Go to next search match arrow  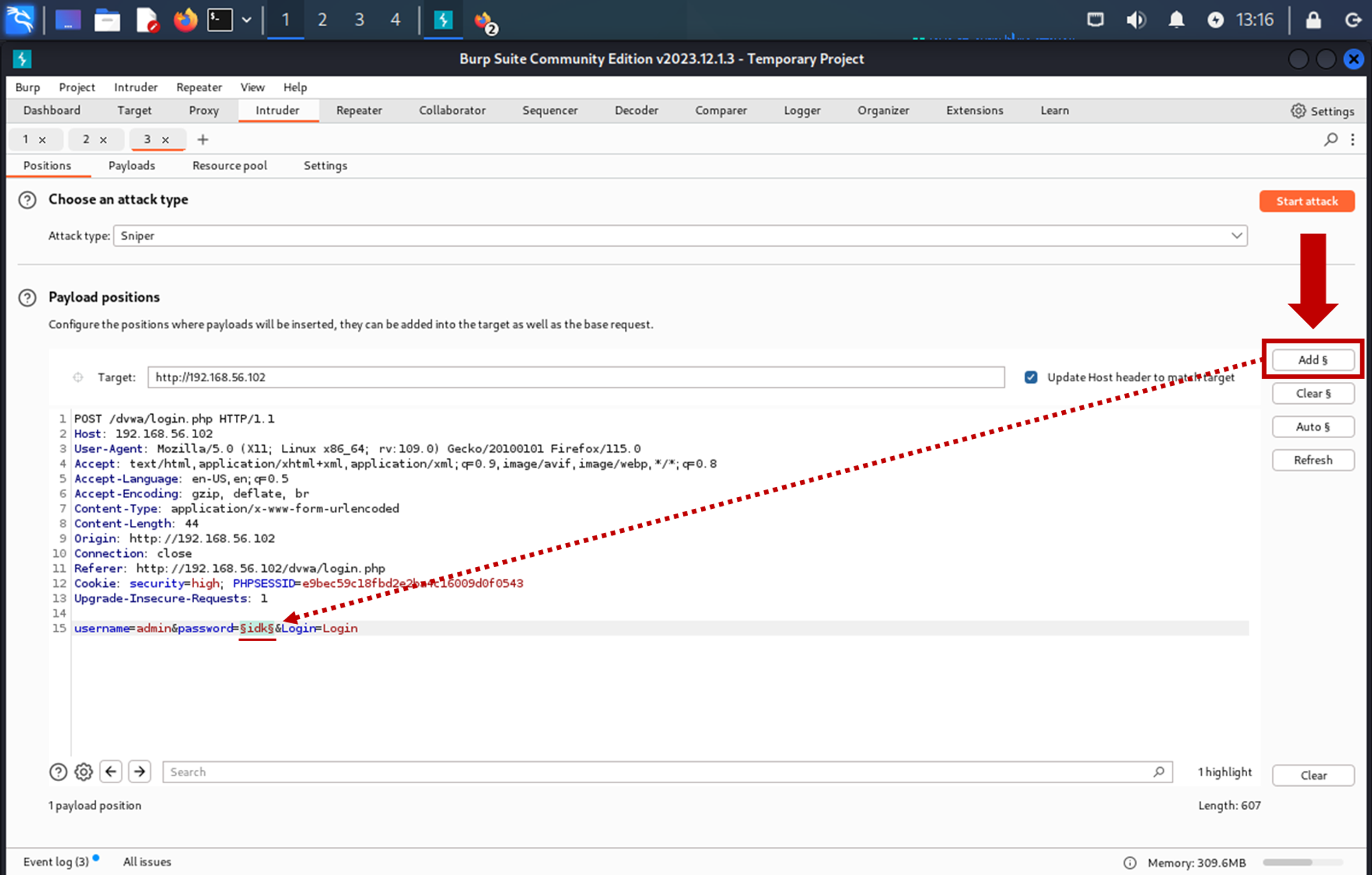click(140, 772)
